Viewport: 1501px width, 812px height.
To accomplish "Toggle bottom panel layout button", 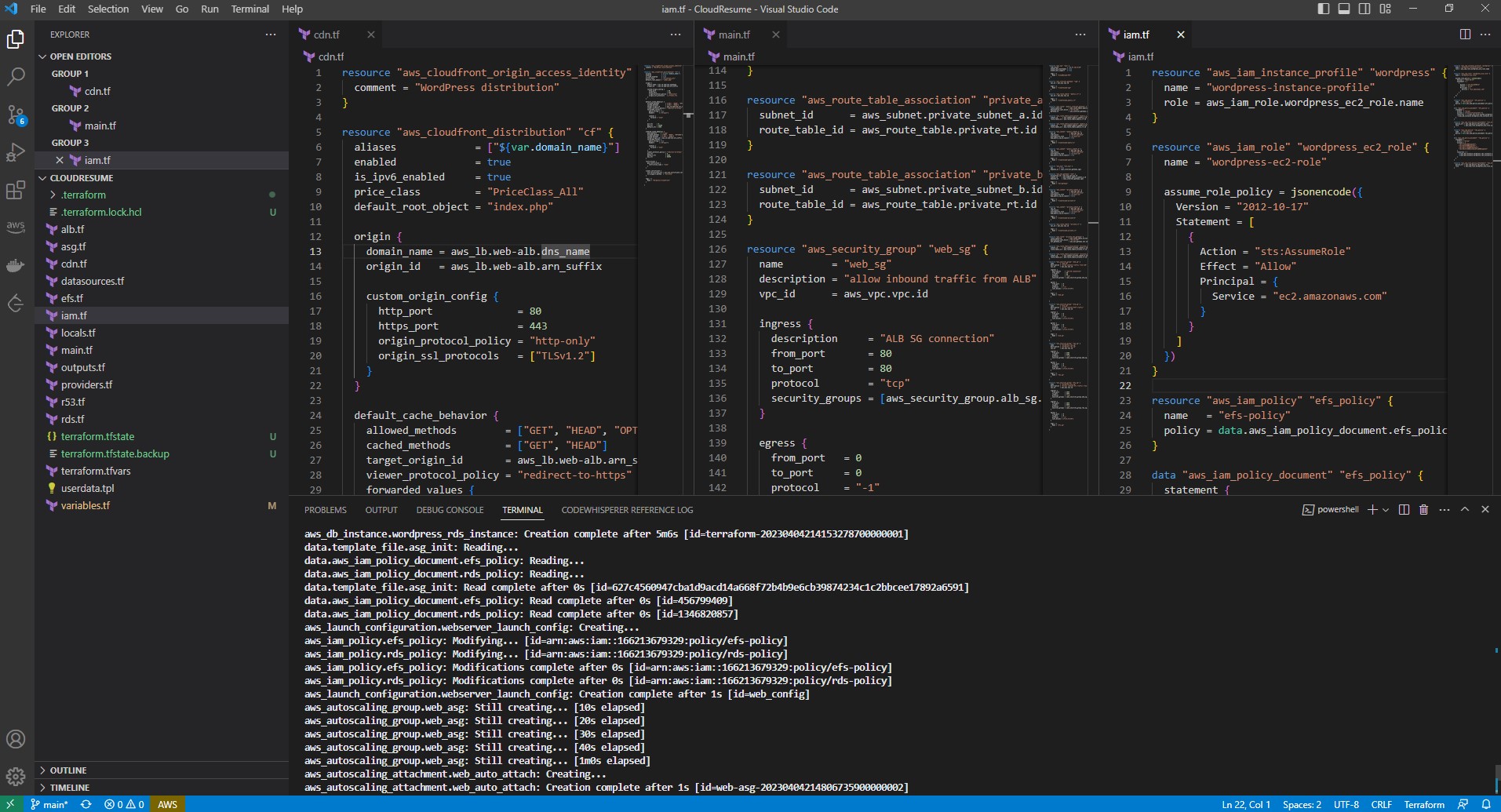I will (x=1344, y=9).
